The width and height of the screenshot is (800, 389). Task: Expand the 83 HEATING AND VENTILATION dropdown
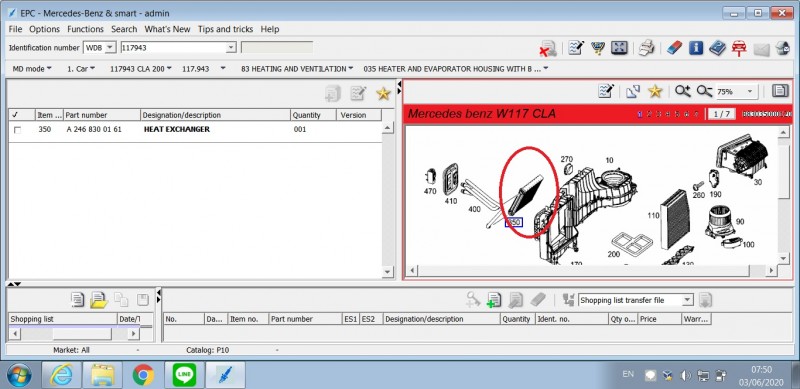(x=297, y=69)
